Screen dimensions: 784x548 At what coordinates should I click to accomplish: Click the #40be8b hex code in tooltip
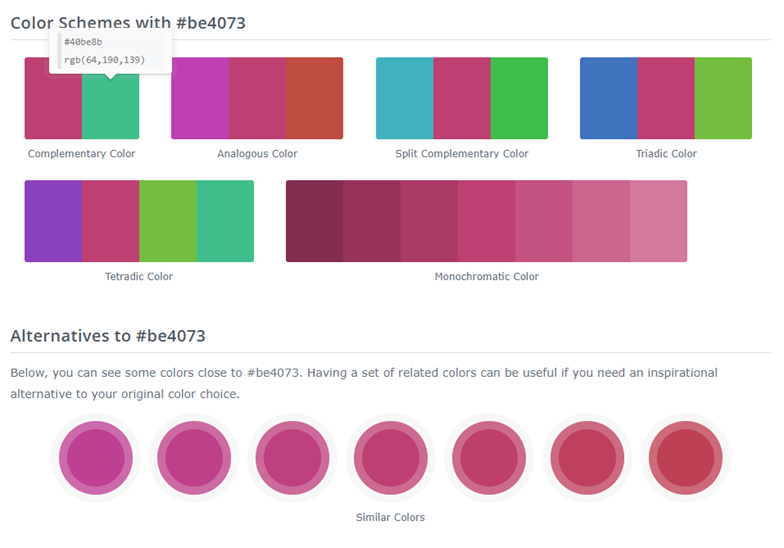pyautogui.click(x=83, y=42)
